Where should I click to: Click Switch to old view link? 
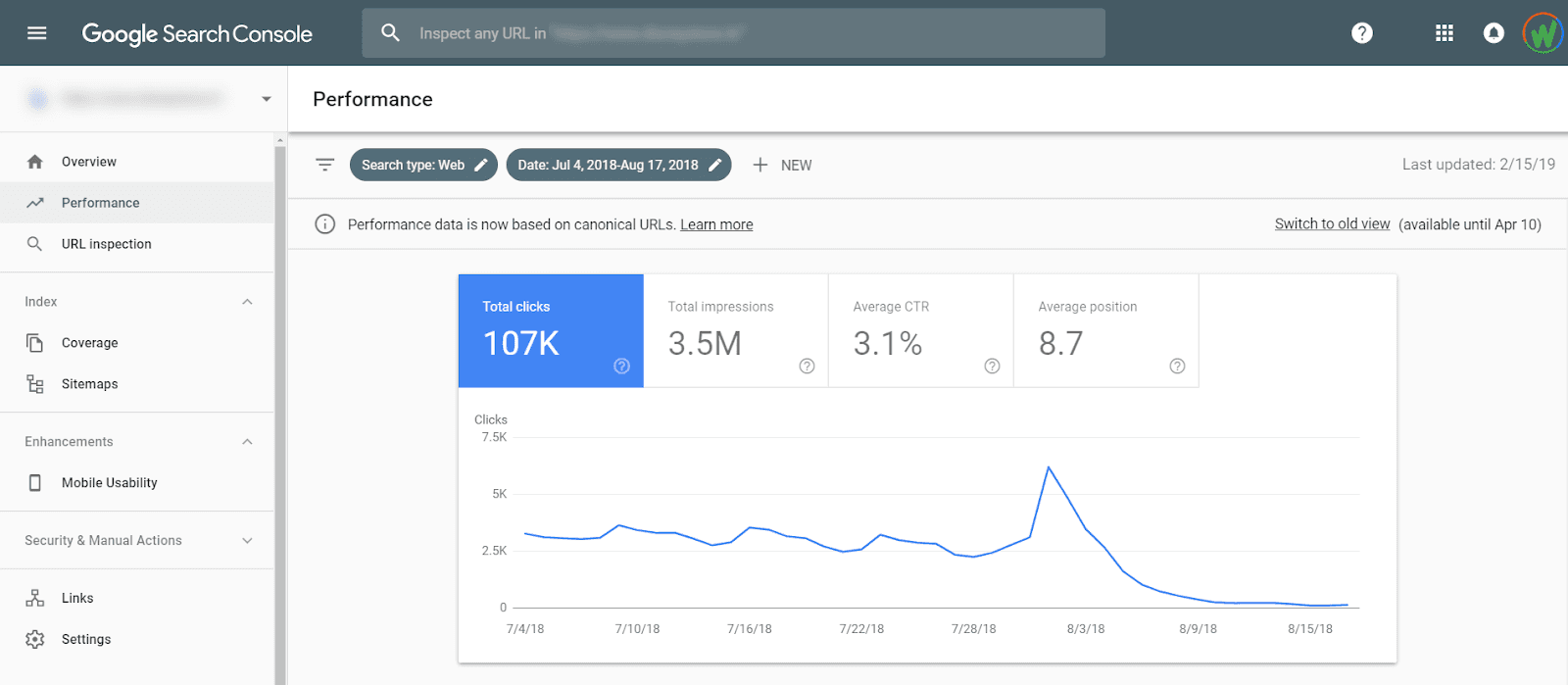1332,224
